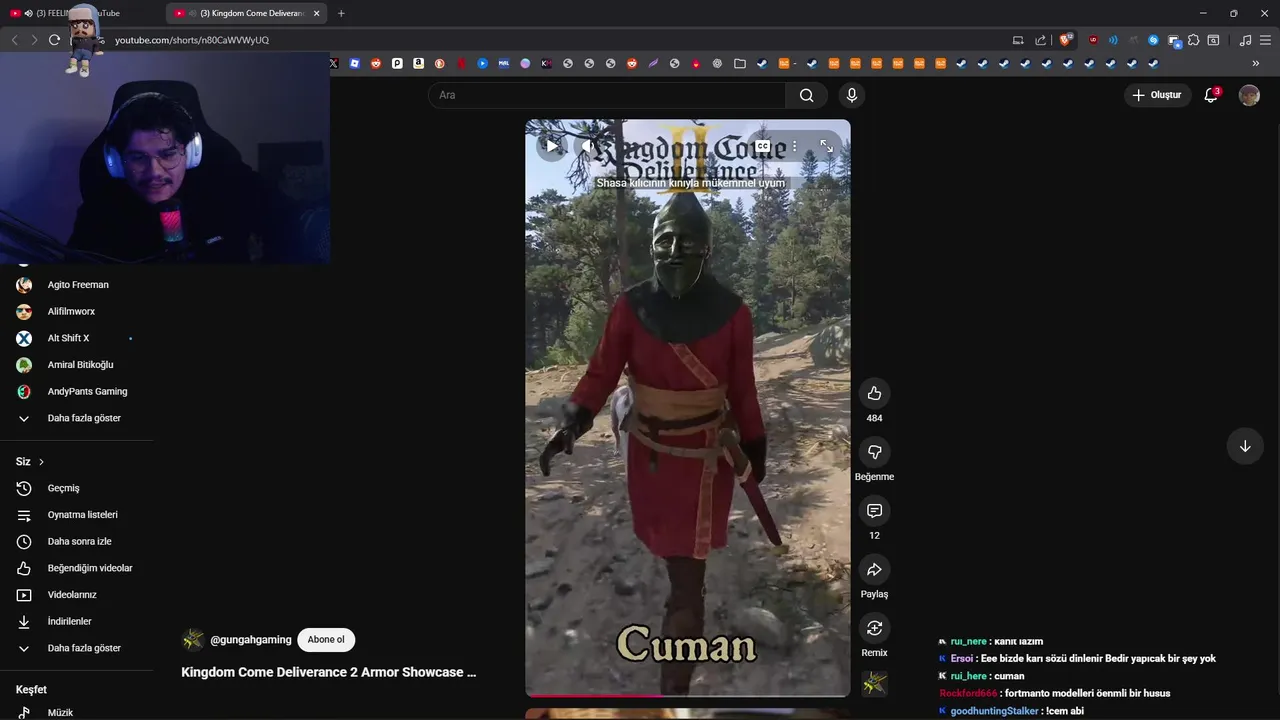The height and width of the screenshot is (720, 1280).
Task: Open the Short's three-dot more options menu
Action: [x=795, y=146]
